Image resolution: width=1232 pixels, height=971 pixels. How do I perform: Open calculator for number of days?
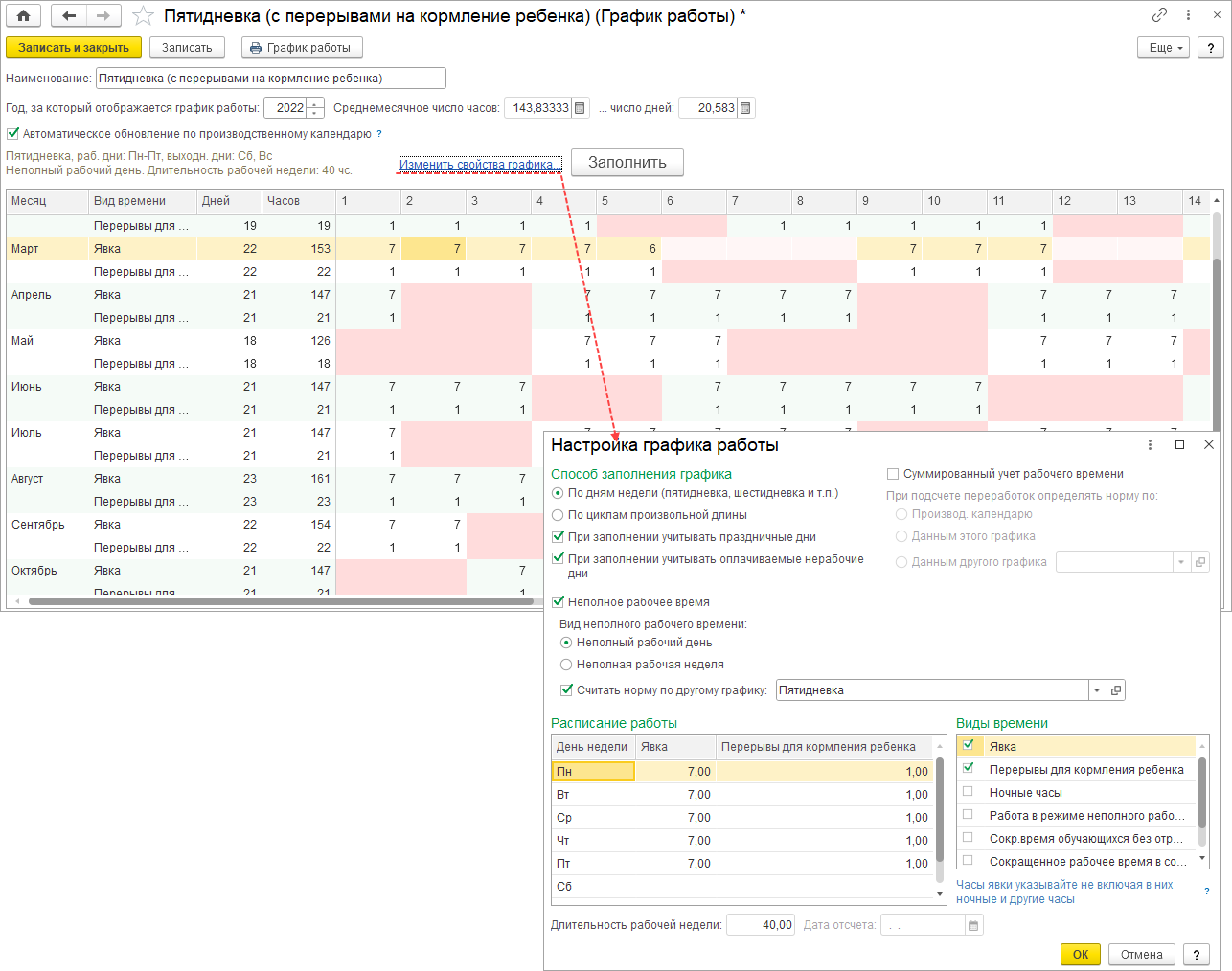tap(746, 108)
